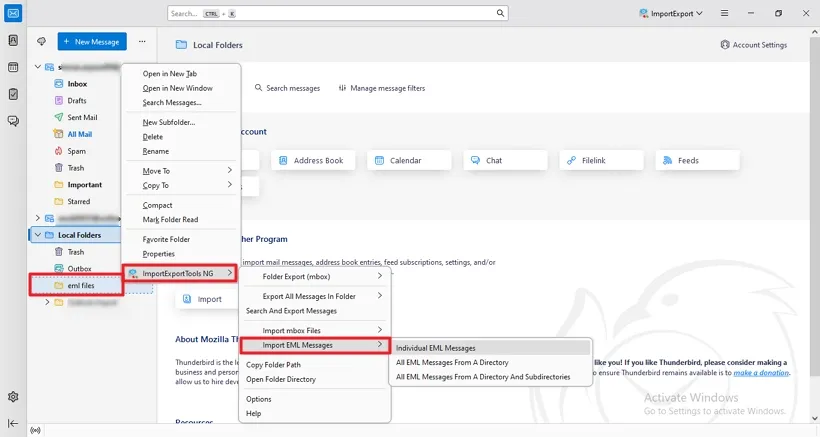The image size is (820, 437).
Task: Choose Properties in context menu
Action: tap(181, 254)
